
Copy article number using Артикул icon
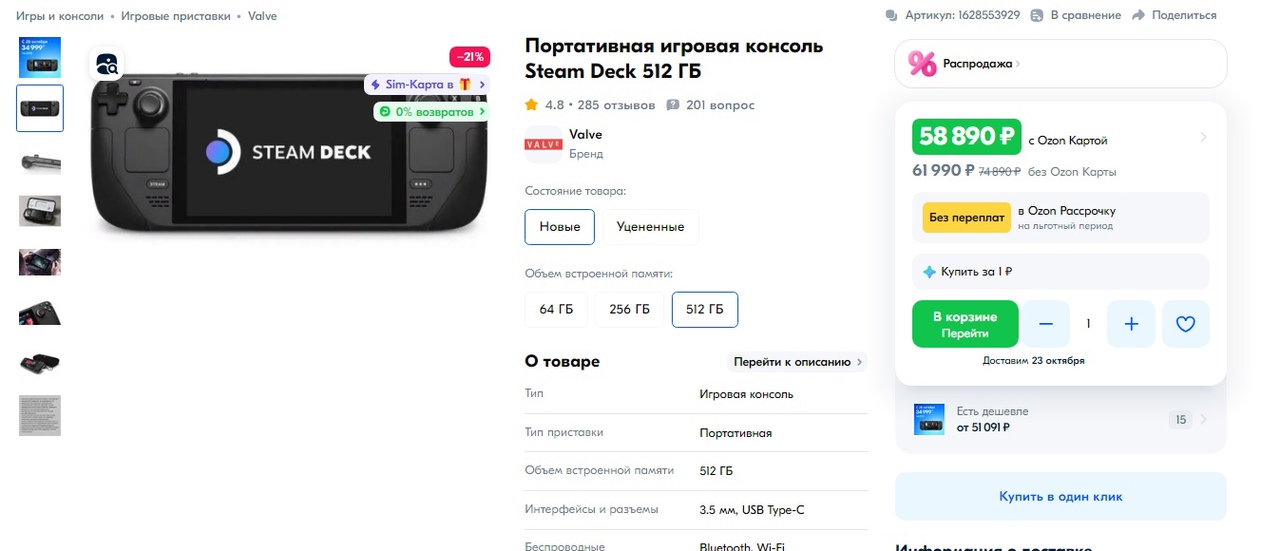[892, 15]
